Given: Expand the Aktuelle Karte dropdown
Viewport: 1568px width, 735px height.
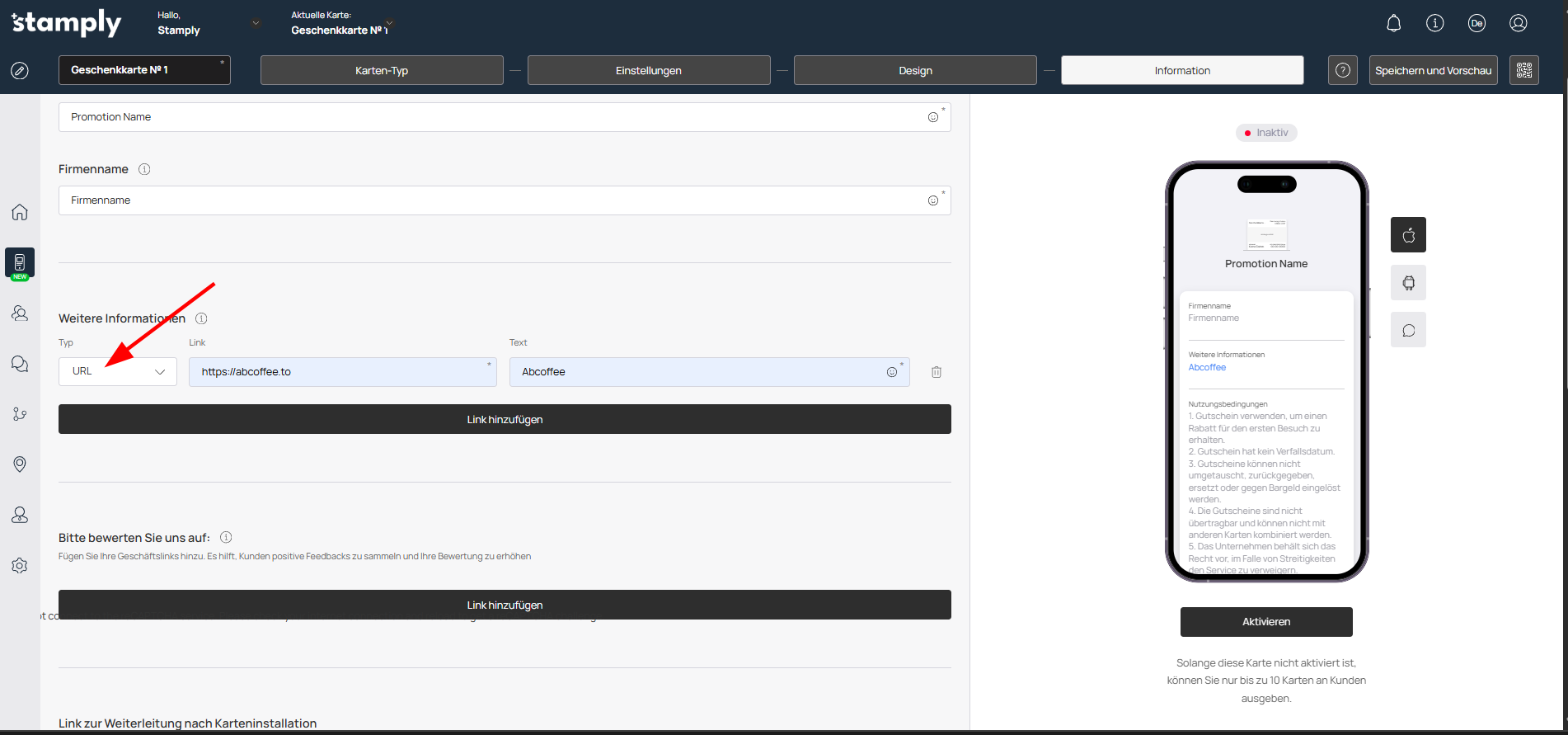Looking at the screenshot, I should (x=389, y=23).
